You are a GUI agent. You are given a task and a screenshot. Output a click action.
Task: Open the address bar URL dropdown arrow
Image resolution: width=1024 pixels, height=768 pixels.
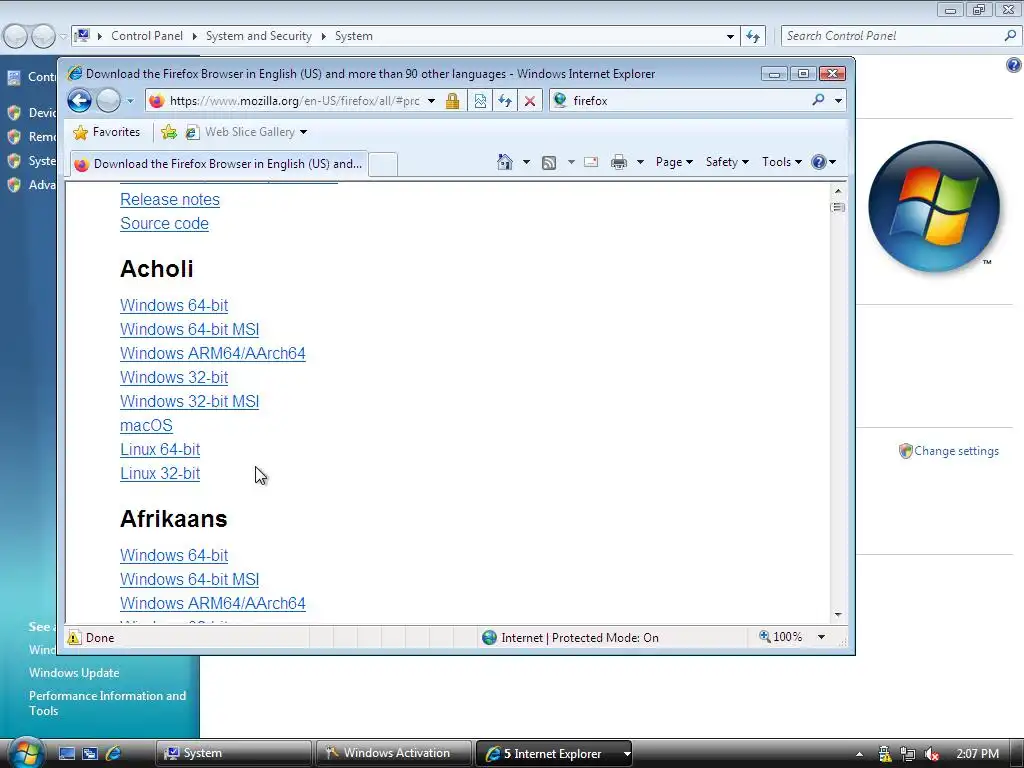[431, 101]
